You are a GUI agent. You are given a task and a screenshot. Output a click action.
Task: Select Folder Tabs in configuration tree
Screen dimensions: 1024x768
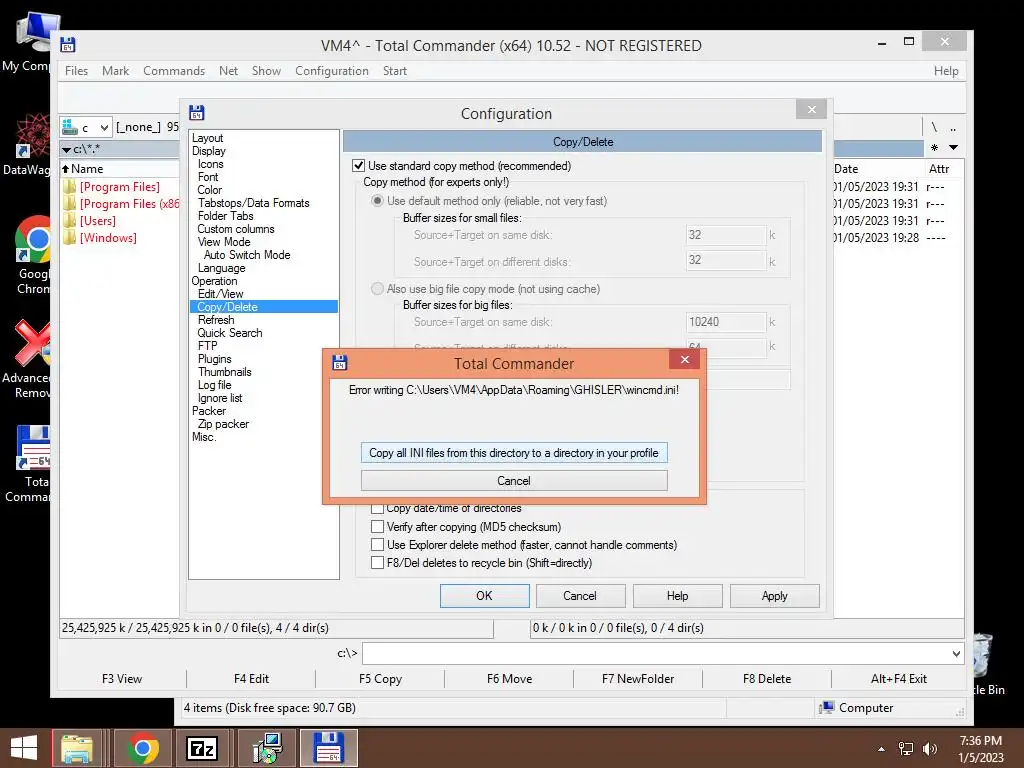coord(225,216)
